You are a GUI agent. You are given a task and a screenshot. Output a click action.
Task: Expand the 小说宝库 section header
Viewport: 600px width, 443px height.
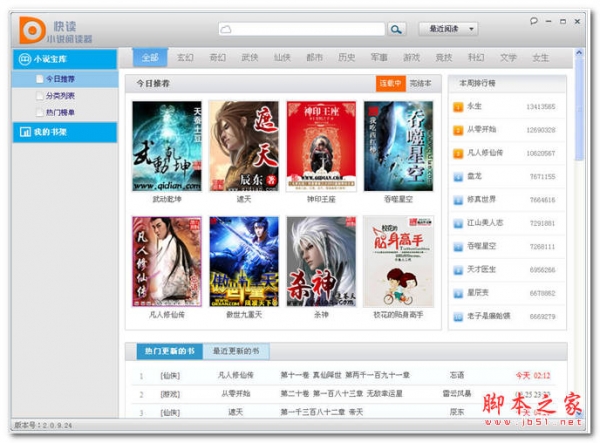tap(65, 59)
